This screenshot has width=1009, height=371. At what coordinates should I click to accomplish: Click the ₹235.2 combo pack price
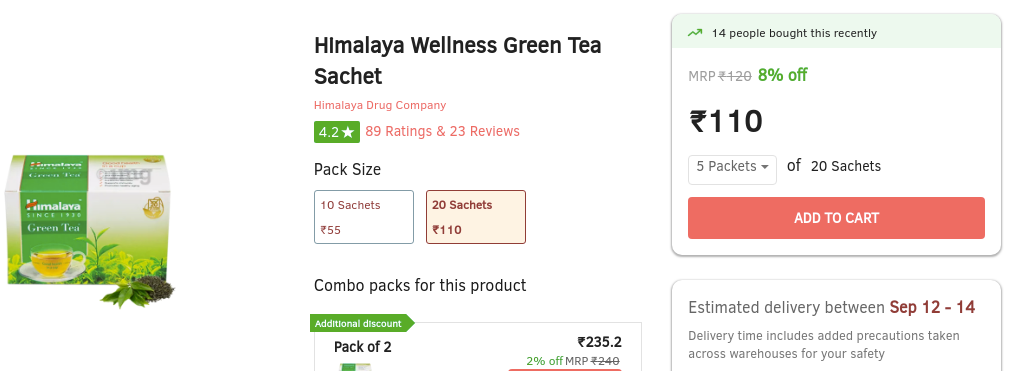point(600,342)
